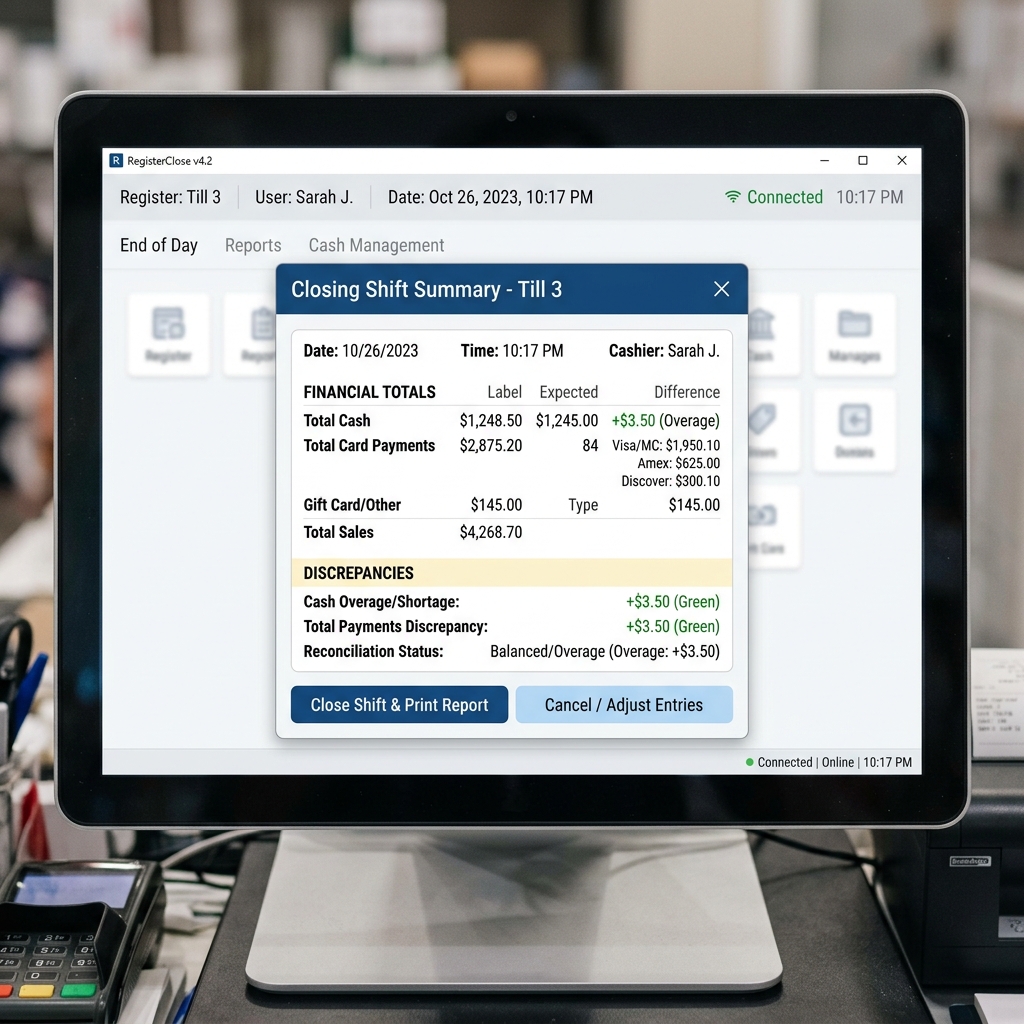Click the green online status dot
Viewport: 1024px width, 1024px height.
click(x=750, y=762)
